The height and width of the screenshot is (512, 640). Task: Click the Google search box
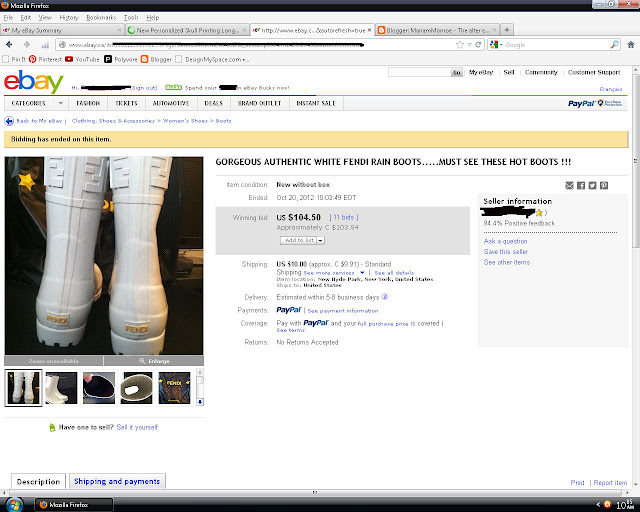[x=556, y=45]
